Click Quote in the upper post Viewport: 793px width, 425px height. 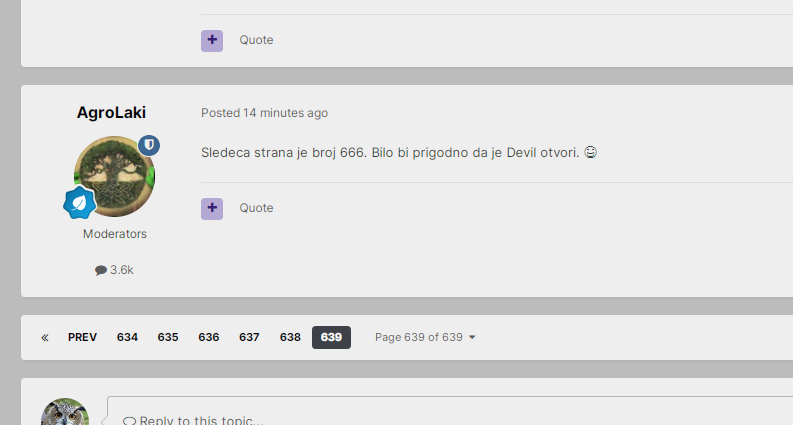pos(256,40)
